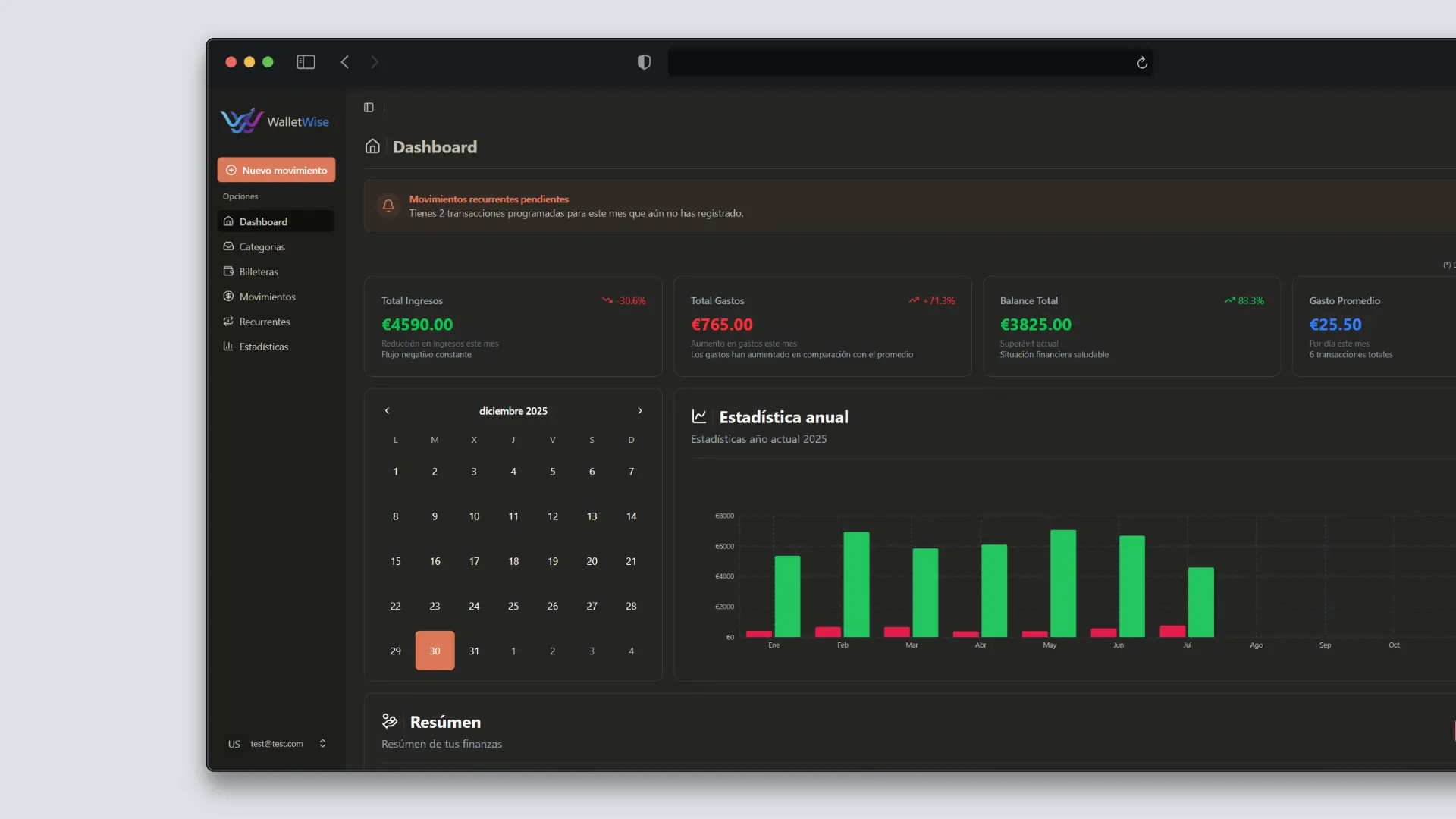The width and height of the screenshot is (1456, 819).
Task: Click the notification bell icon in alert banner
Action: (x=388, y=206)
